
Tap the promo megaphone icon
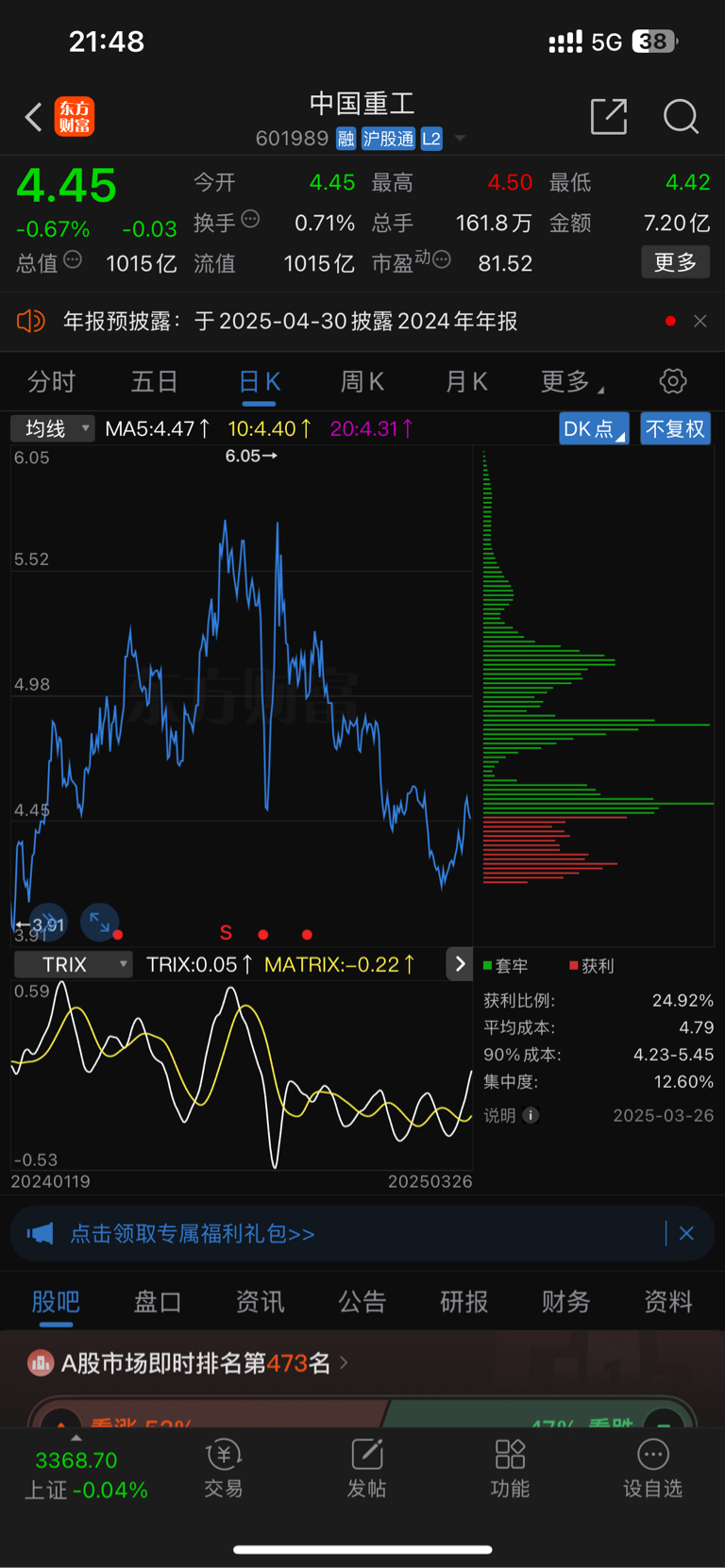(x=40, y=1233)
